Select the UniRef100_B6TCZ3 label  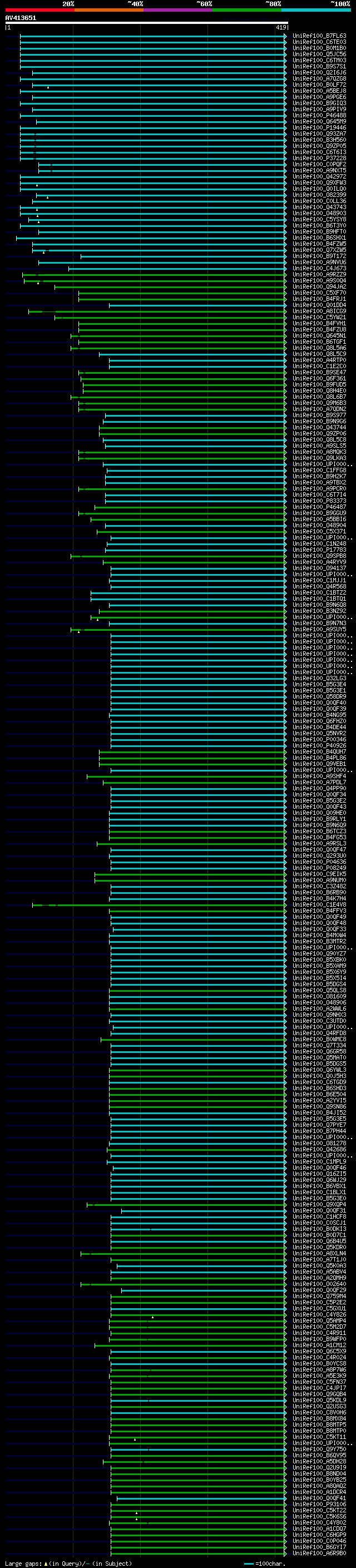click(319, 832)
